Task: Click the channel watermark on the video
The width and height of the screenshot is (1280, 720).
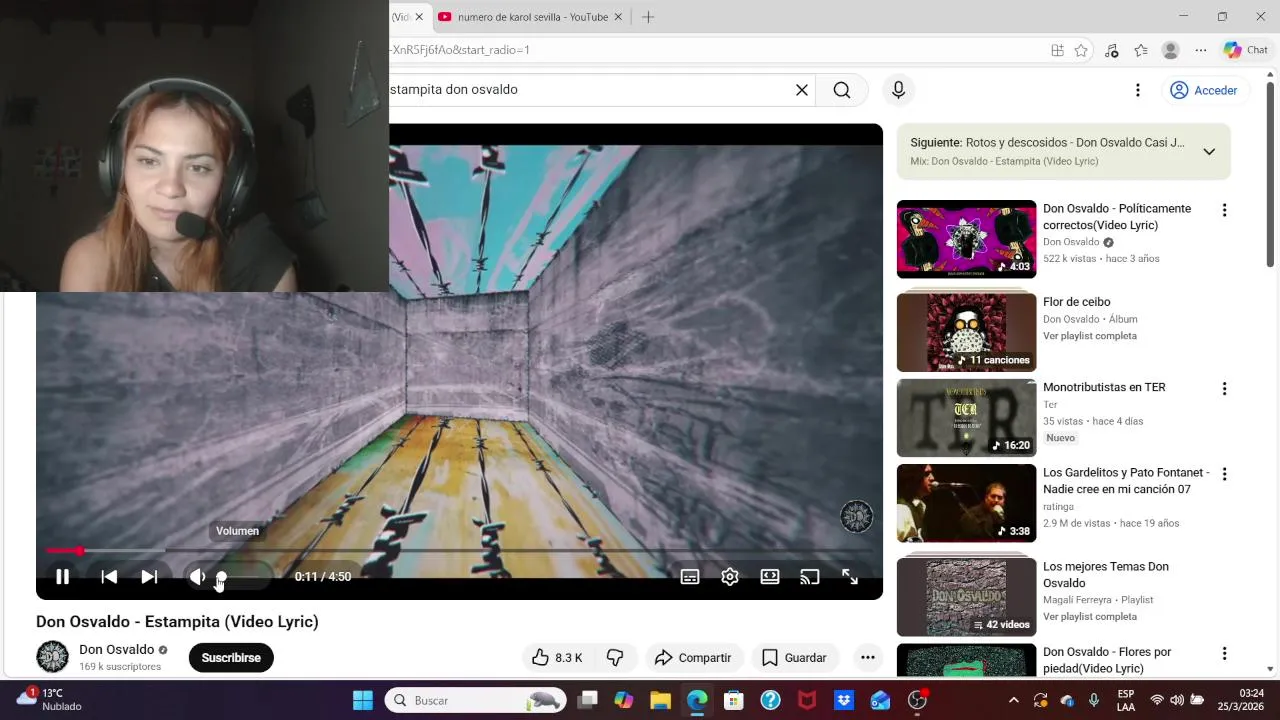Action: click(x=856, y=516)
